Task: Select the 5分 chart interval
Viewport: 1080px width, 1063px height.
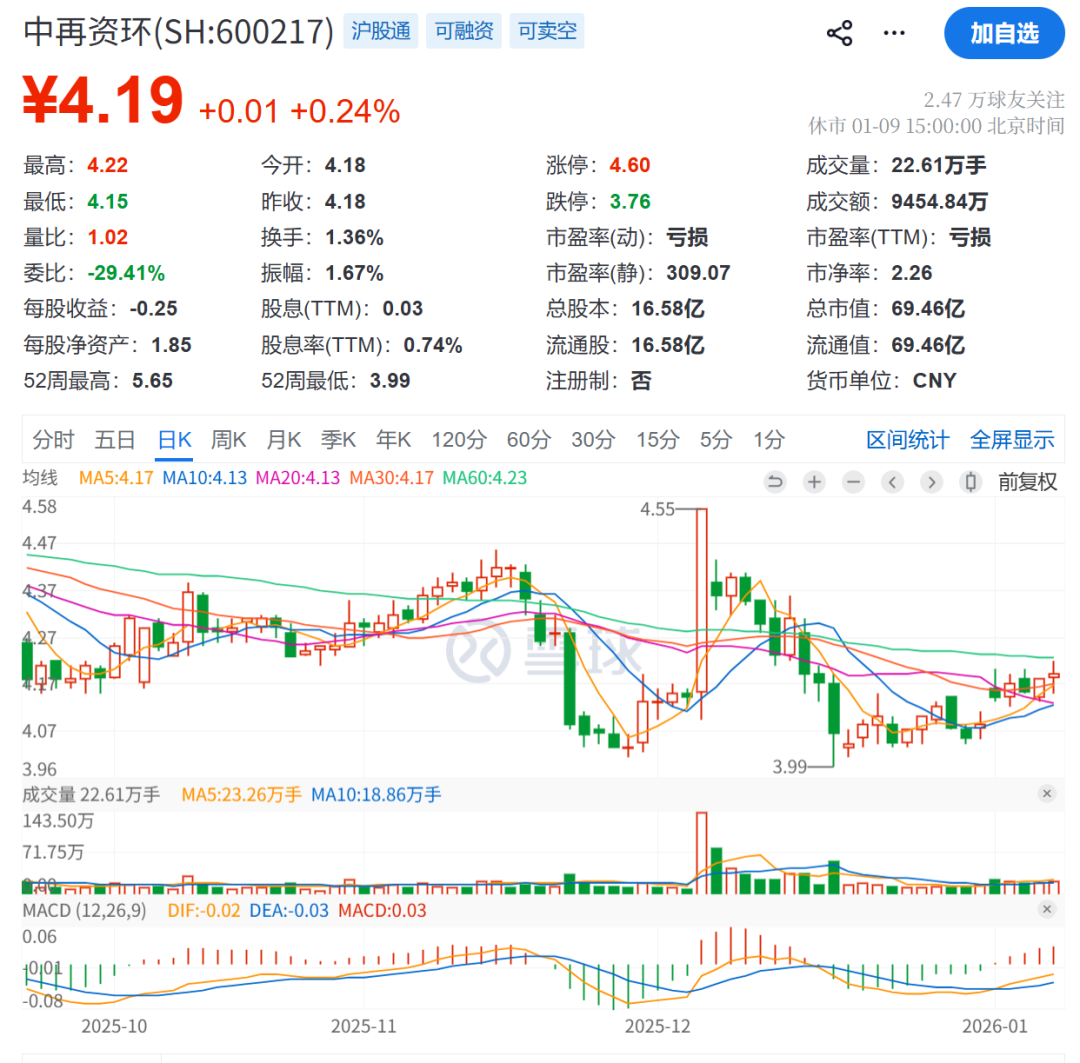Action: point(715,439)
